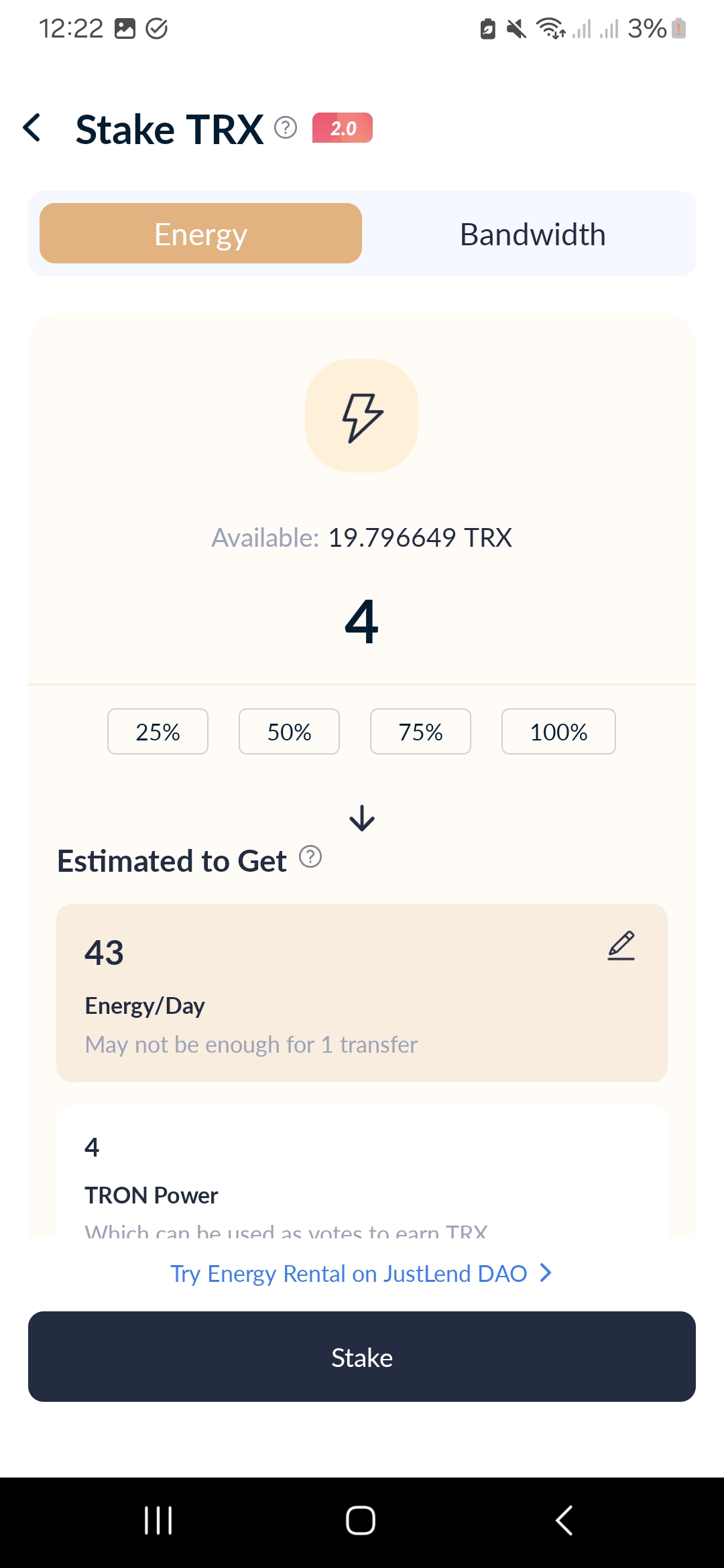Tap the lightning bolt energy icon
This screenshot has height=1568, width=724.
pyautogui.click(x=362, y=415)
